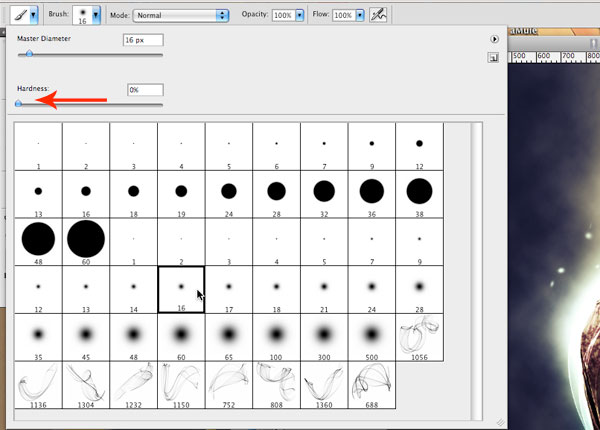Image resolution: width=600 pixels, height=430 pixels.
Task: Click the Opacity value field
Action: pos(283,15)
